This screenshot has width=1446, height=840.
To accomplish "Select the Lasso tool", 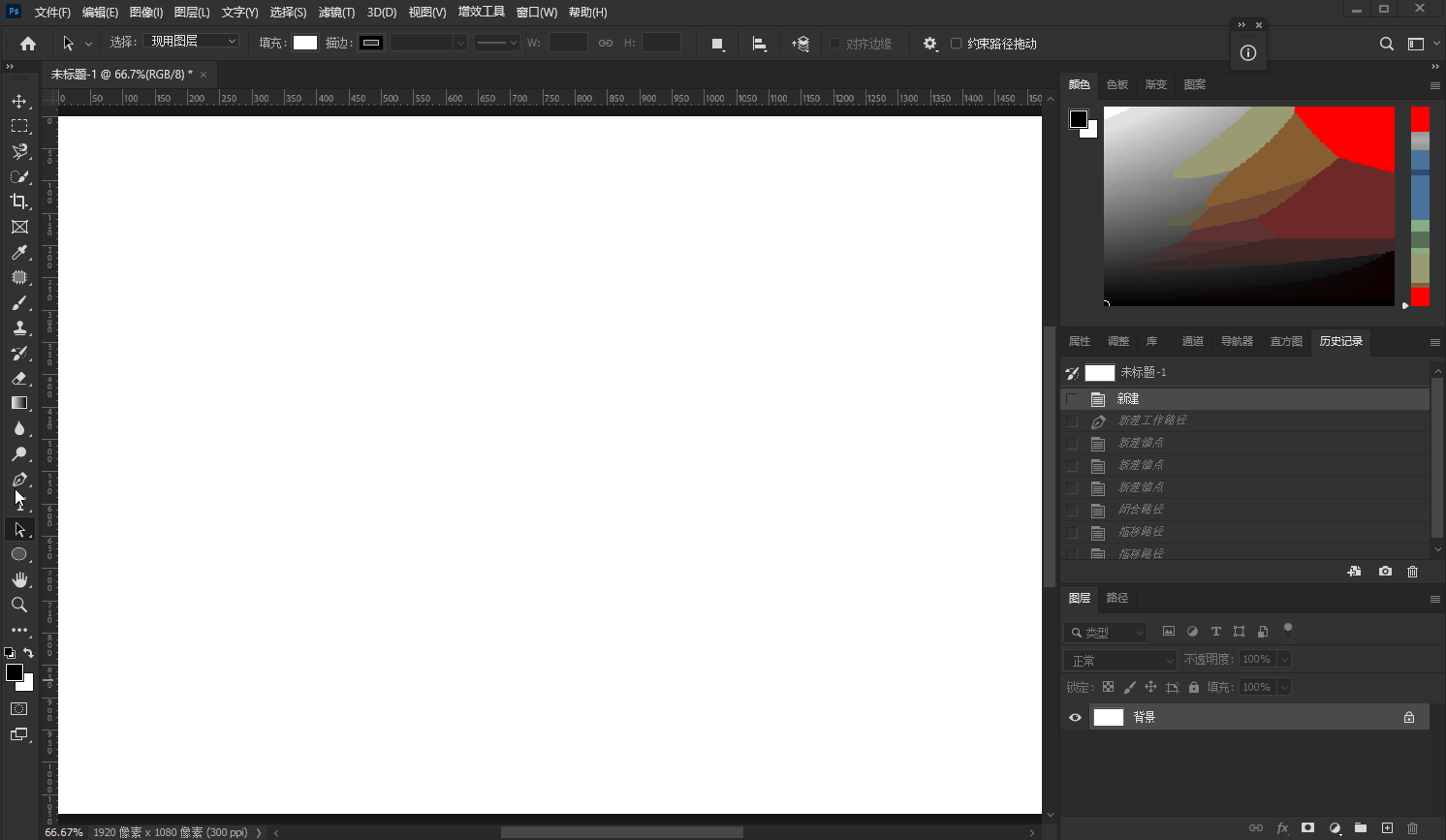I will (x=19, y=151).
